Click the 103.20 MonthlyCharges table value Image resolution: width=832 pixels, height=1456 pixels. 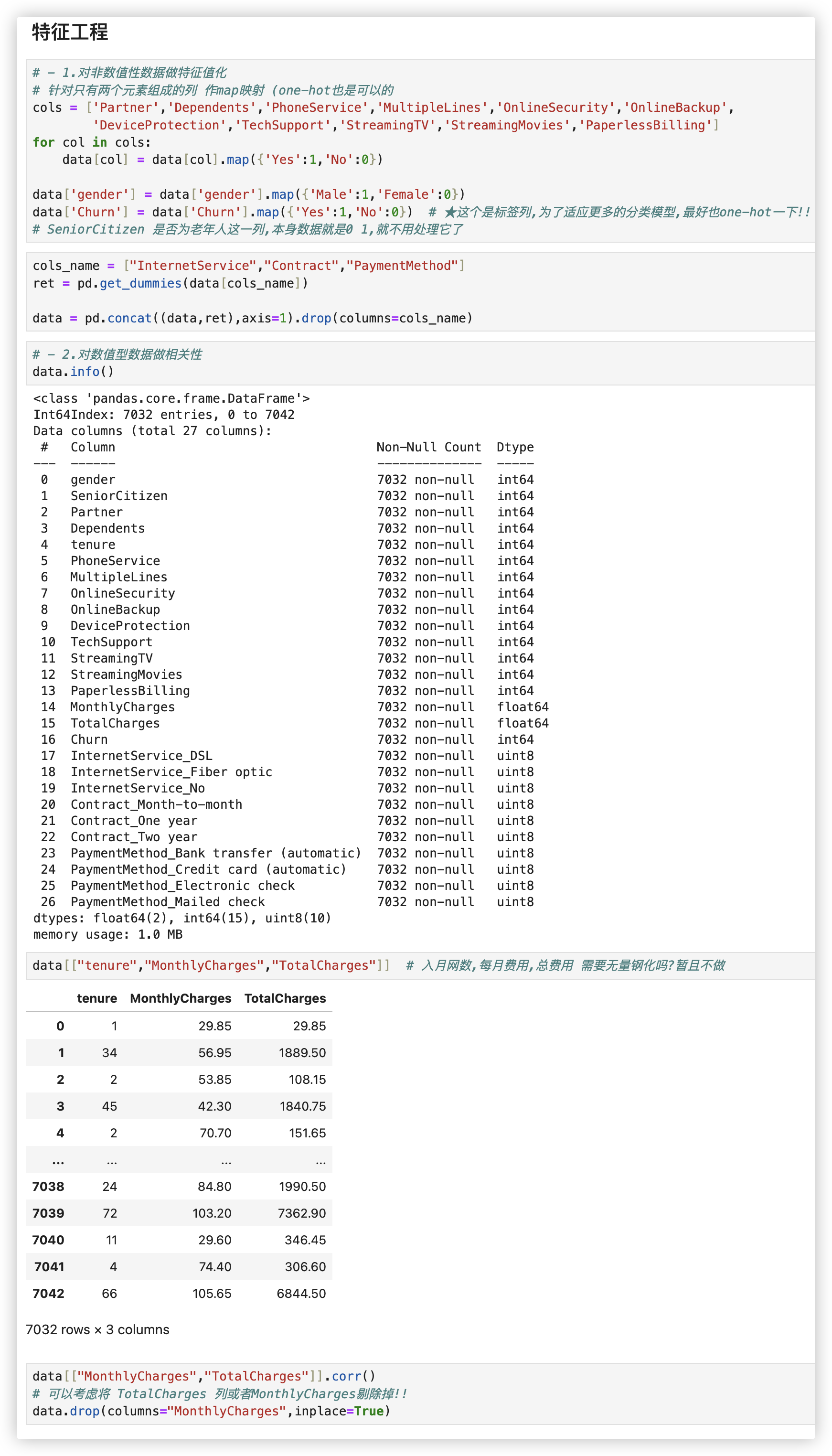click(x=212, y=1213)
